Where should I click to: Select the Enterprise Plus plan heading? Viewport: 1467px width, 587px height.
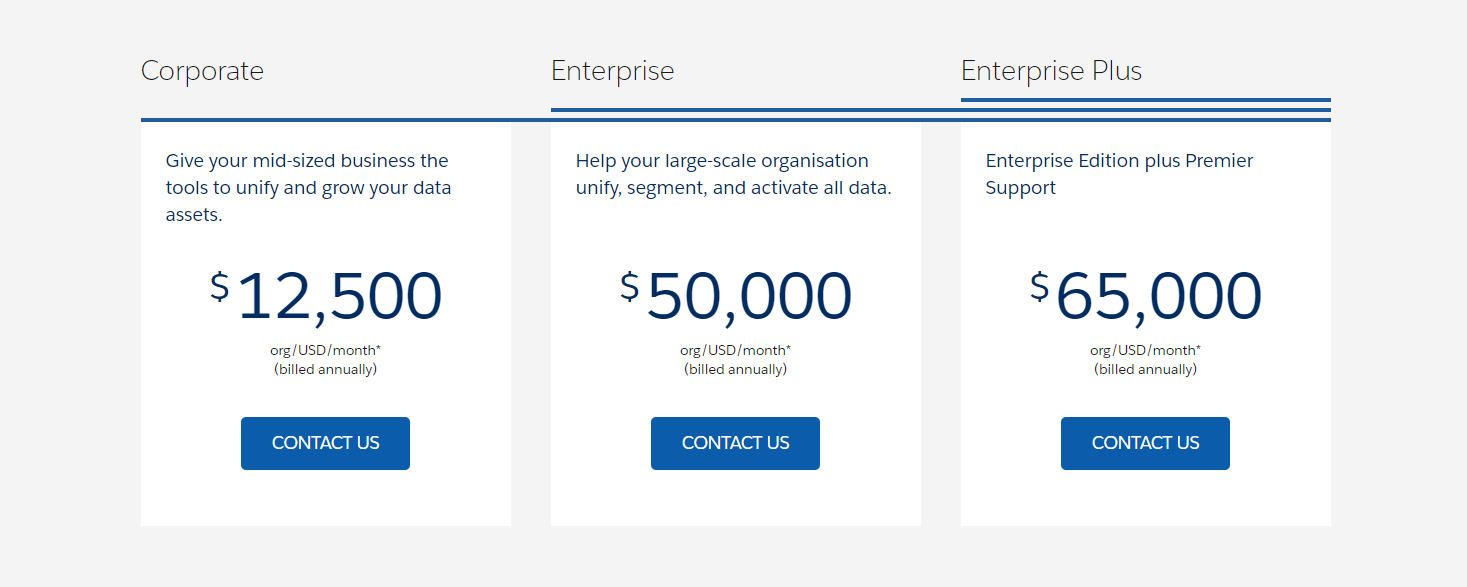click(1052, 70)
